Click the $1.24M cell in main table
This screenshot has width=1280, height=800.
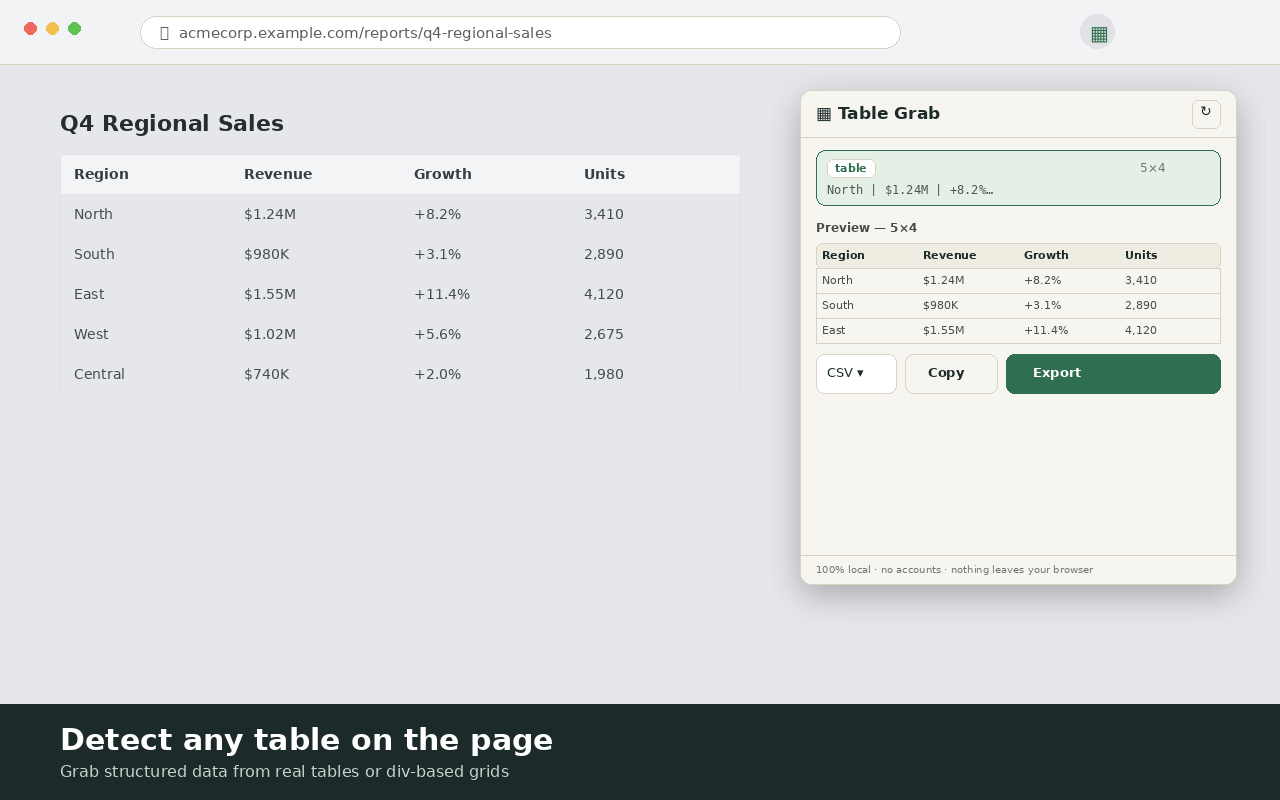click(x=270, y=214)
